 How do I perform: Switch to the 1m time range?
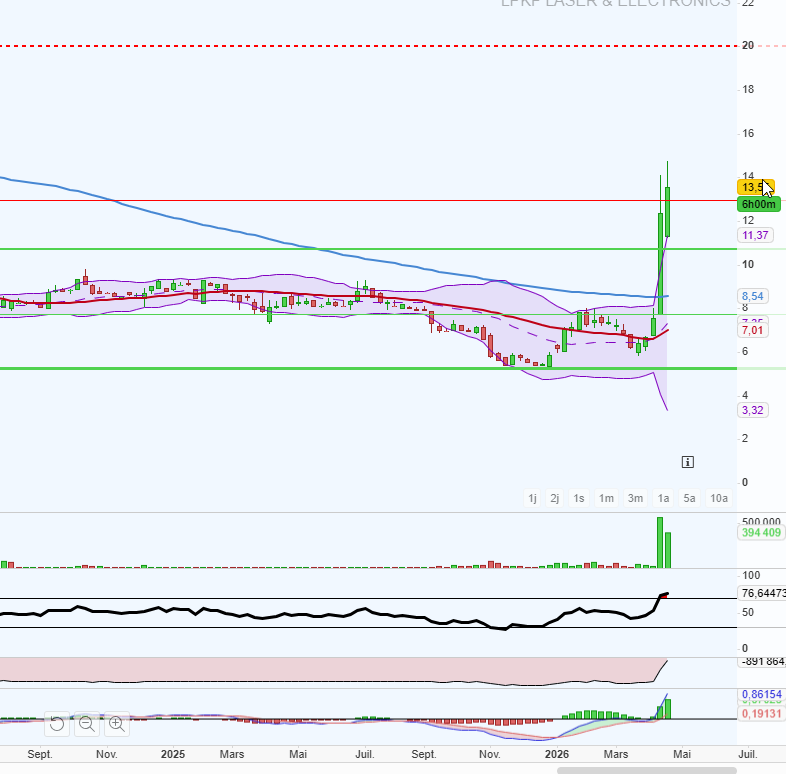click(606, 498)
